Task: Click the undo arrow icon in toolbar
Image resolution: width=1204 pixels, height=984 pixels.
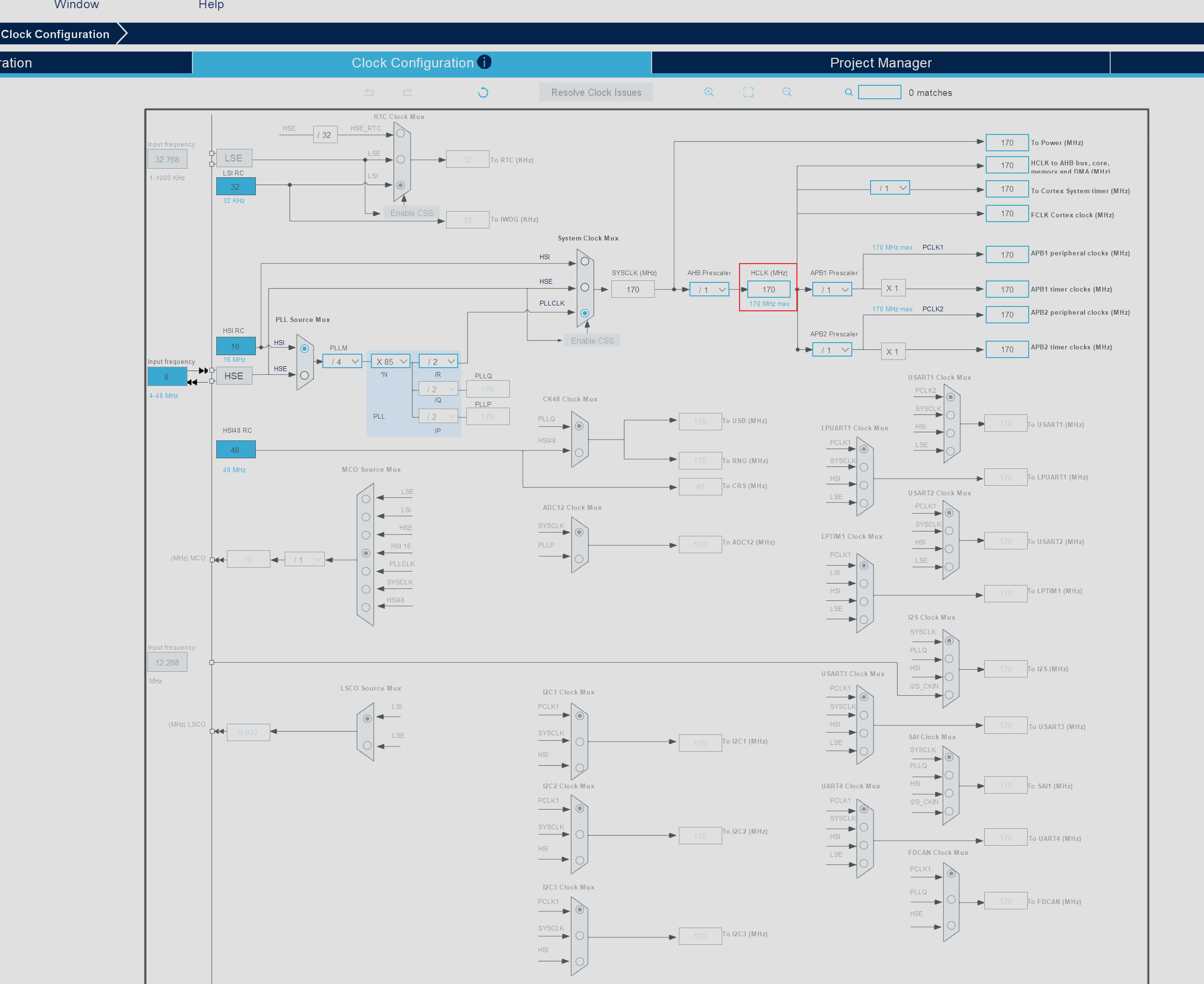Action: [369, 93]
